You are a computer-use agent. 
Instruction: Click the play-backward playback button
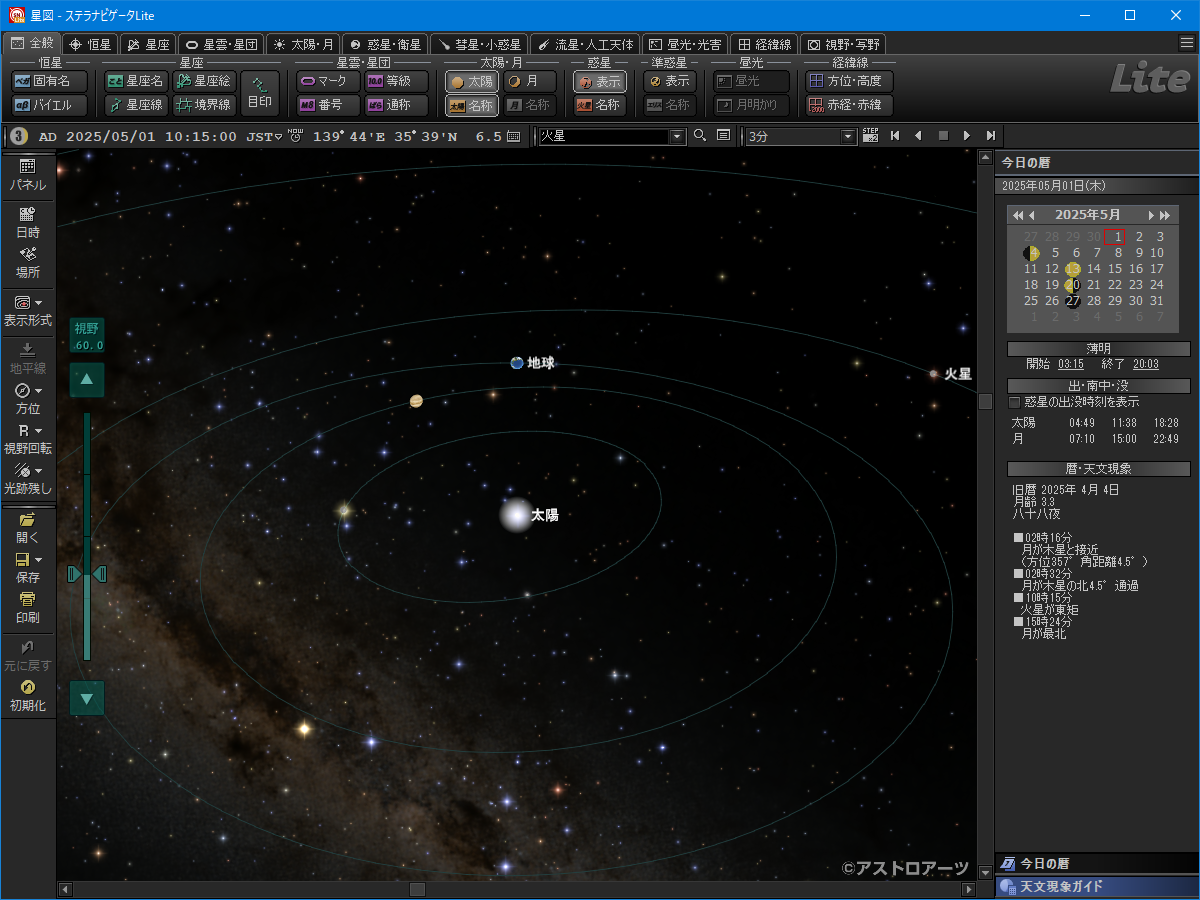[918, 136]
